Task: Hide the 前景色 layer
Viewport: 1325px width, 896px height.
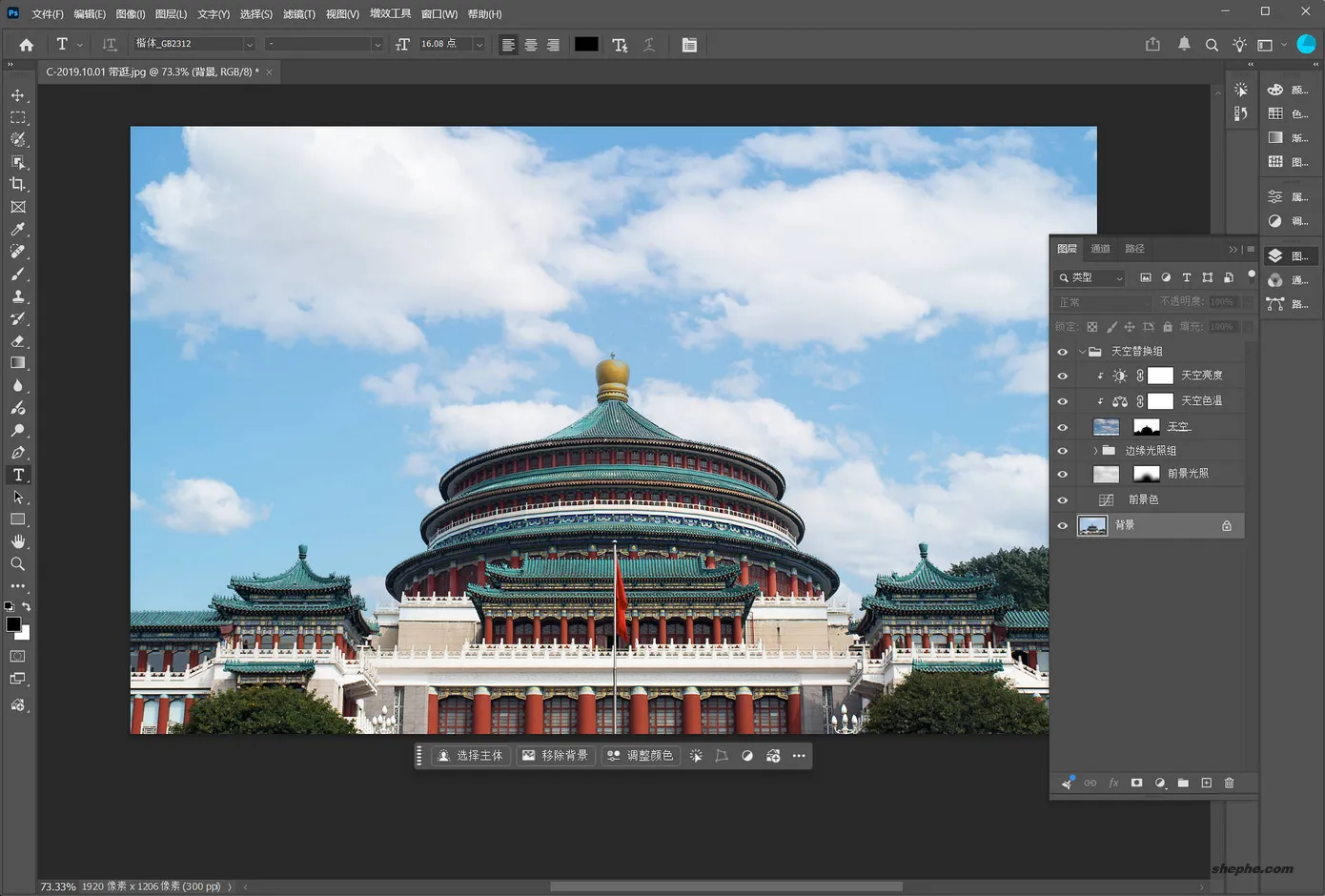Action: pyautogui.click(x=1062, y=499)
